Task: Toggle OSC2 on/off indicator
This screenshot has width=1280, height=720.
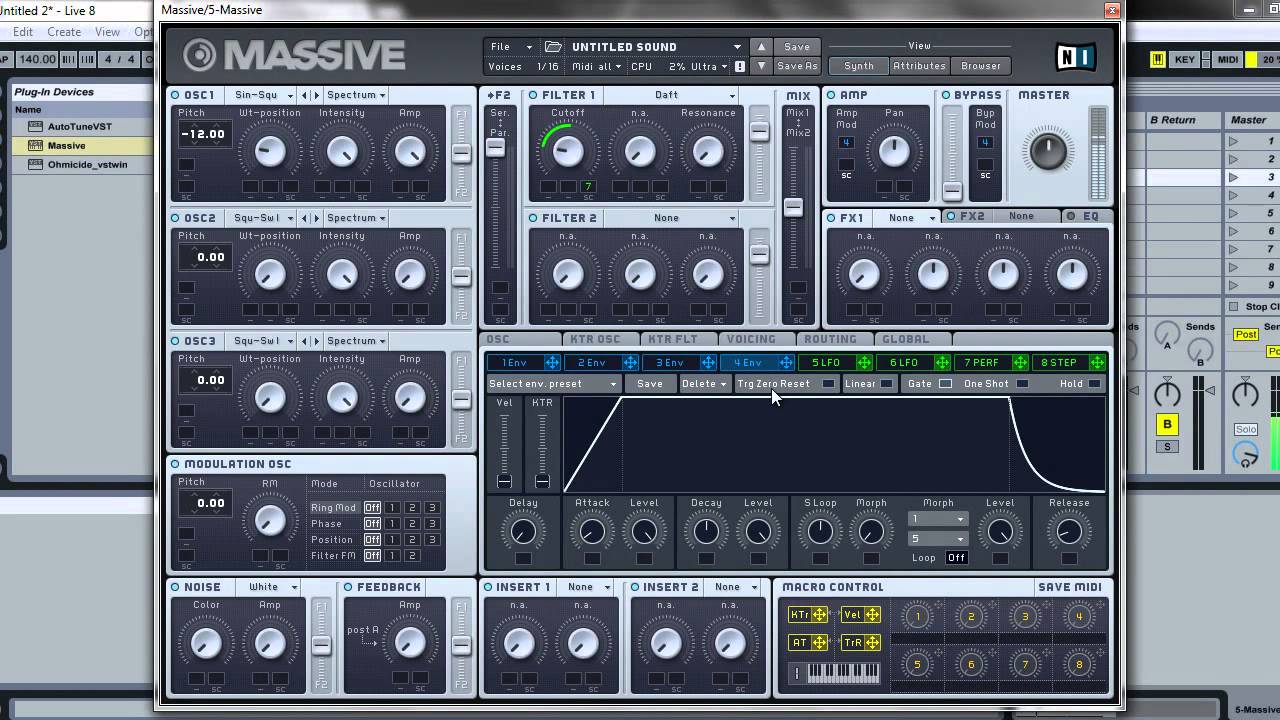Action: [x=175, y=218]
